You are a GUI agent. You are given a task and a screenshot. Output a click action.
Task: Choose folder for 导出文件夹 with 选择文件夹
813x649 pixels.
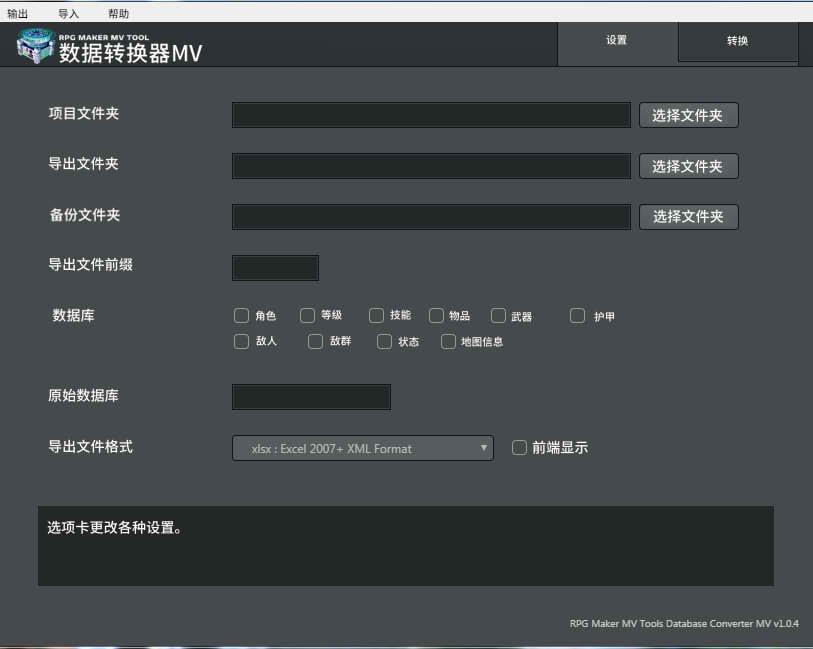point(689,166)
